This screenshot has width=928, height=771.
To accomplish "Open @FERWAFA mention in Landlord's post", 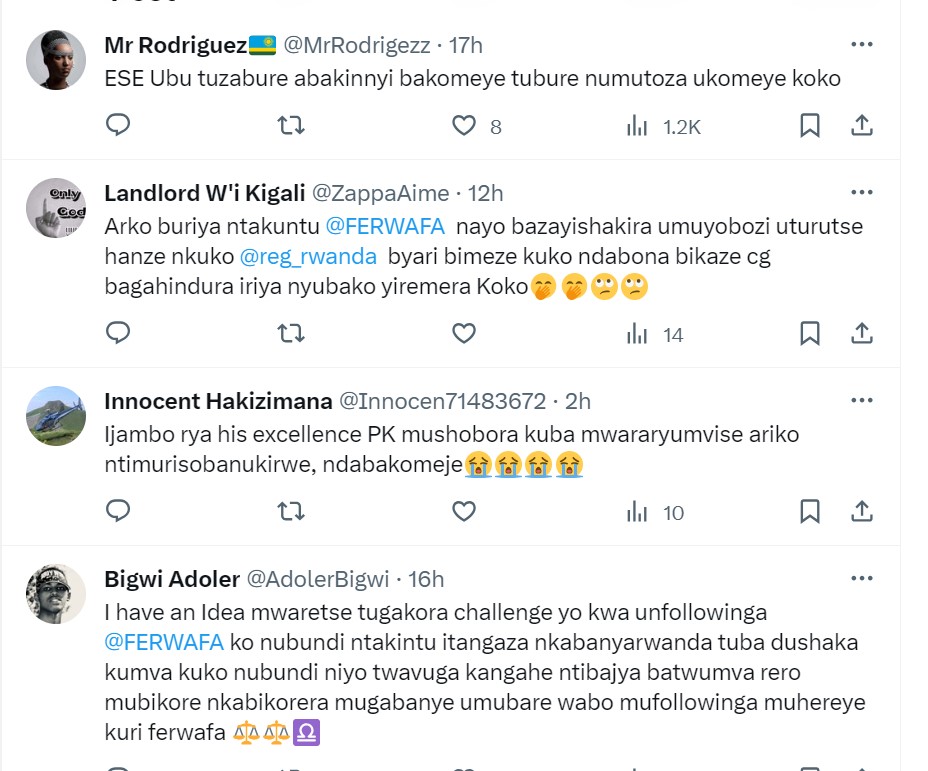I will pos(386,226).
